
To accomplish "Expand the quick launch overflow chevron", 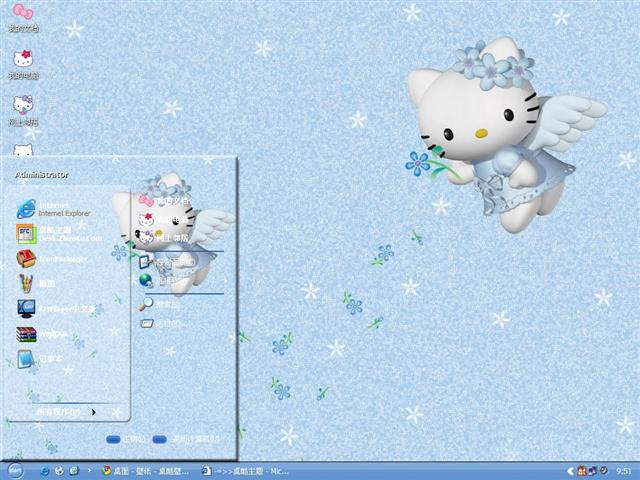I will 90,471.
